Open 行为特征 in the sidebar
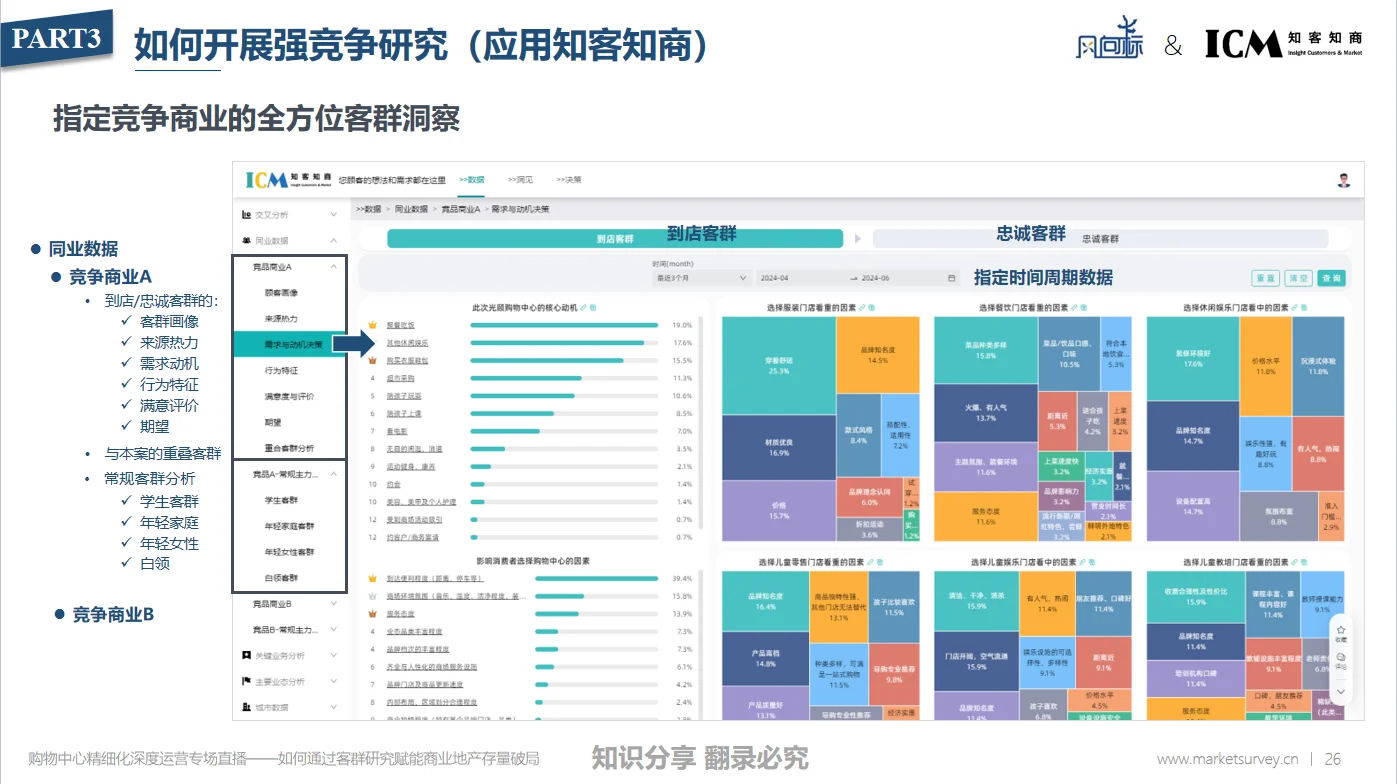Image resolution: width=1397 pixels, height=784 pixels. [x=281, y=371]
